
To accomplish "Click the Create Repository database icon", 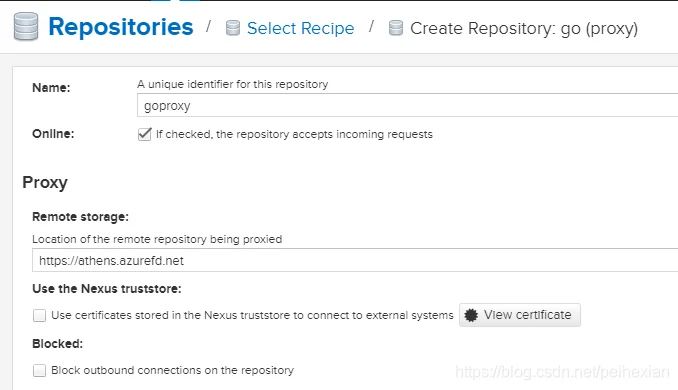I will 396,28.
